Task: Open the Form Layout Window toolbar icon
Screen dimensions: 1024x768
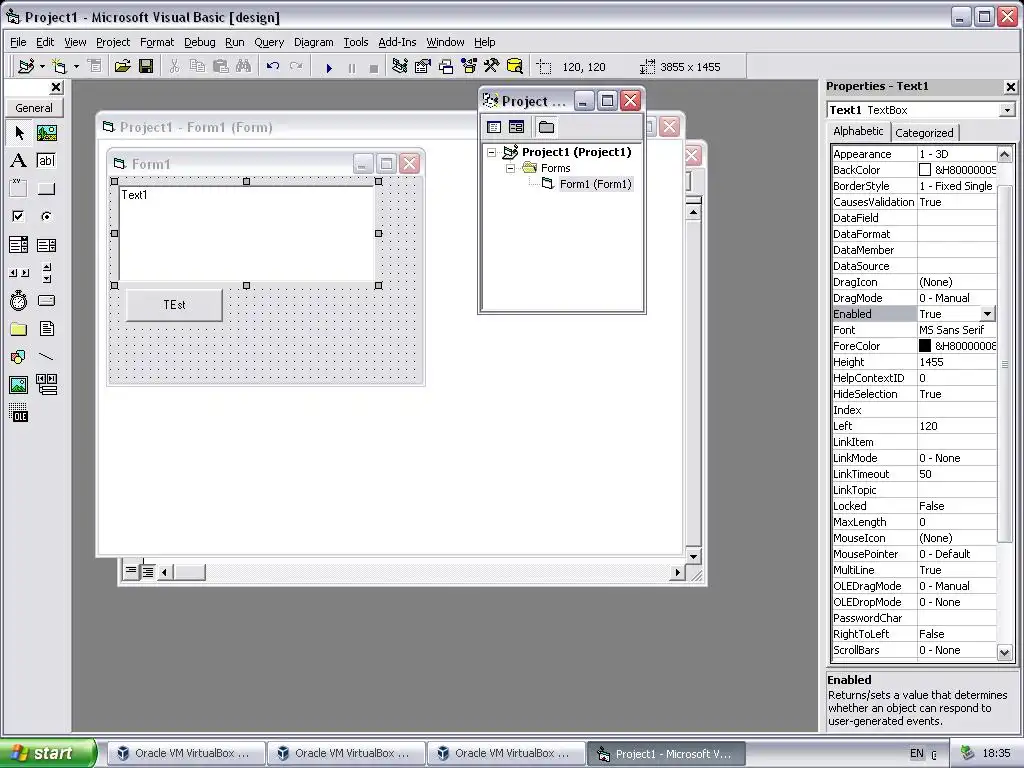Action: (446, 66)
